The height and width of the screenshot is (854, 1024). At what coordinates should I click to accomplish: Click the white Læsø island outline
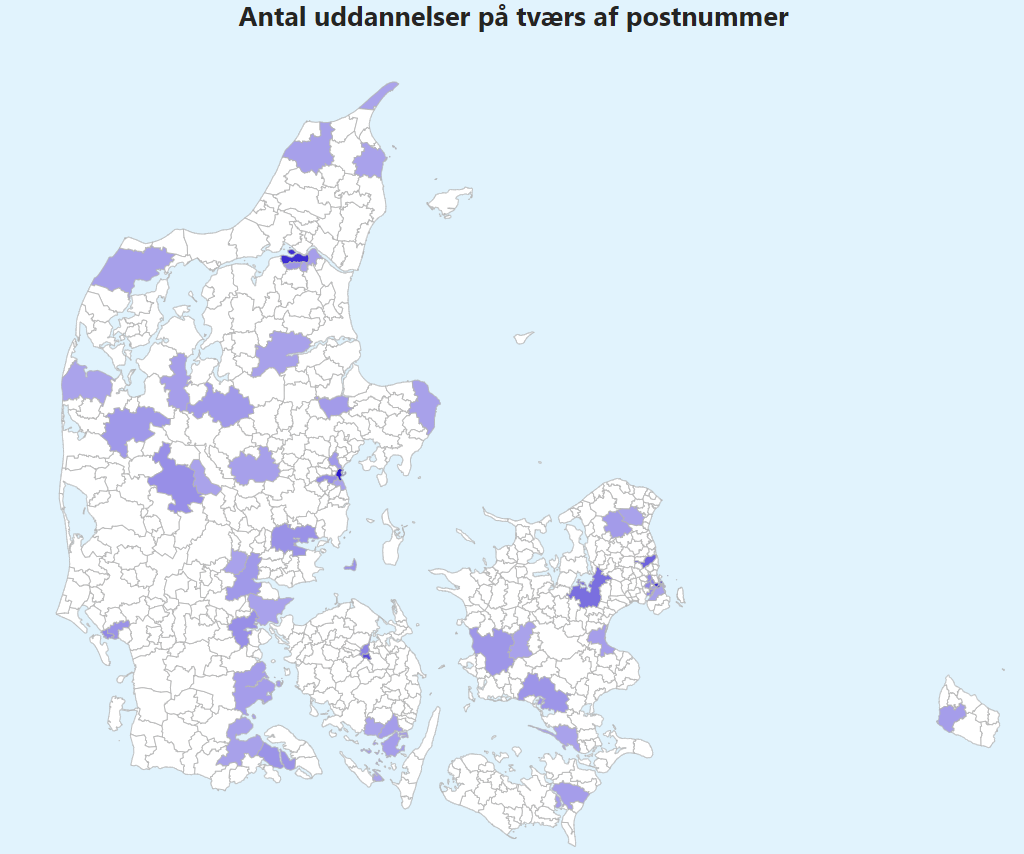(x=449, y=200)
